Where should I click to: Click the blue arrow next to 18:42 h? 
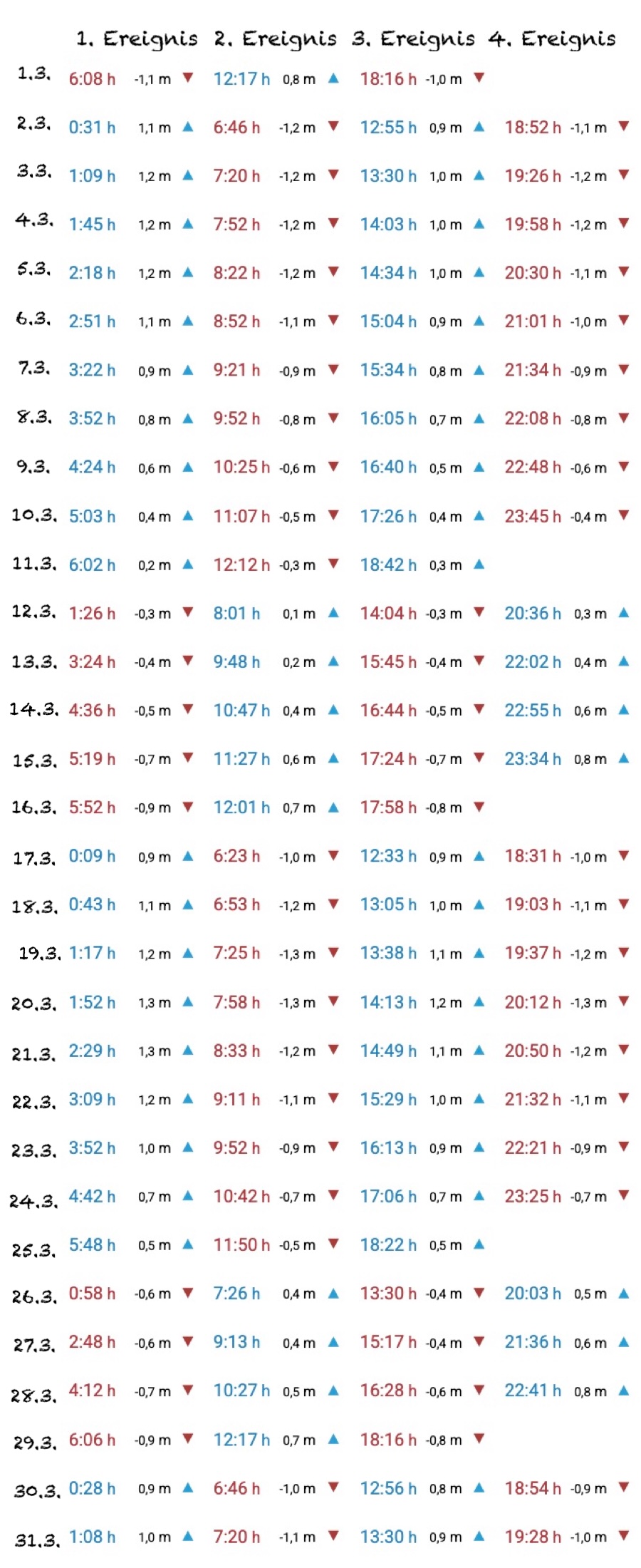click(479, 564)
